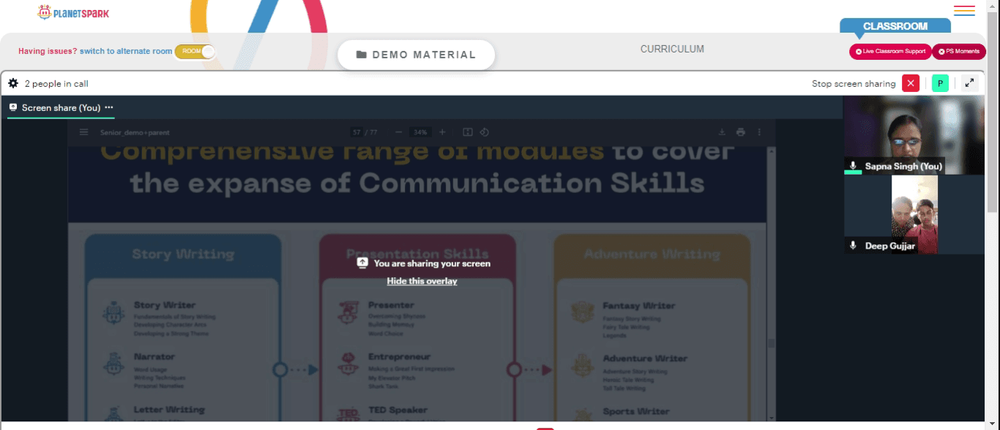This screenshot has width=1000, height=430.
Task: Select Deep Gujjar video thumbnail
Action: (x=914, y=214)
